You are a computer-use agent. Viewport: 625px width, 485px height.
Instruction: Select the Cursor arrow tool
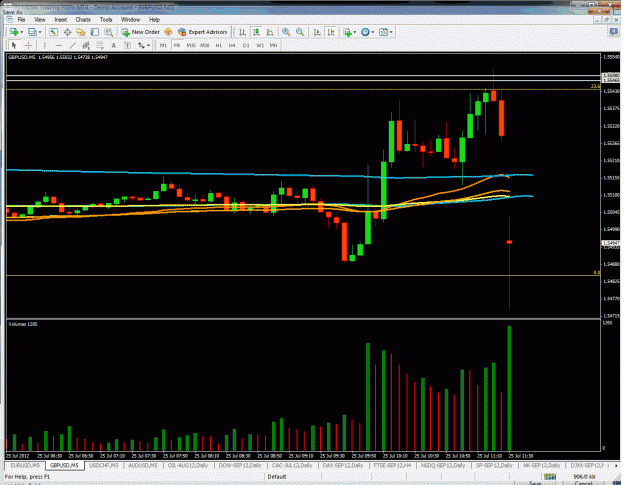[x=14, y=45]
